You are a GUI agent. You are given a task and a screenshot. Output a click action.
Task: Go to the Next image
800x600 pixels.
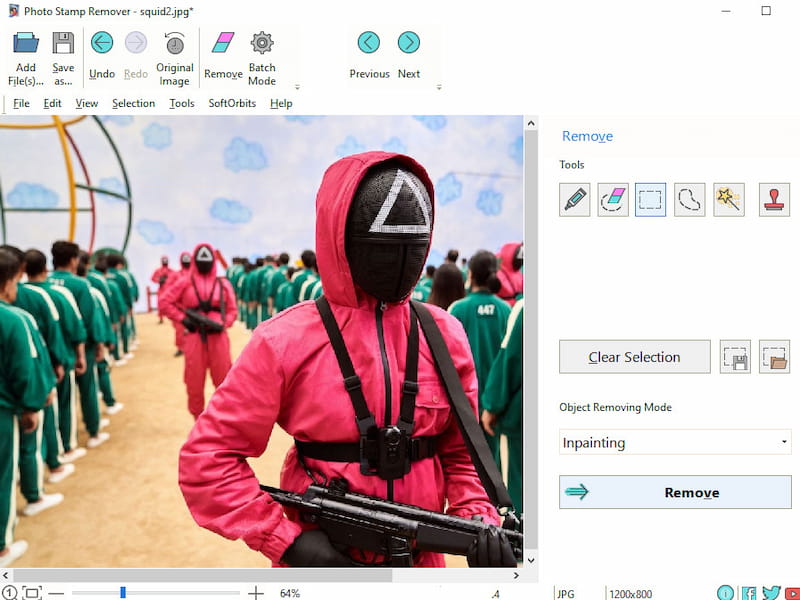[409, 42]
